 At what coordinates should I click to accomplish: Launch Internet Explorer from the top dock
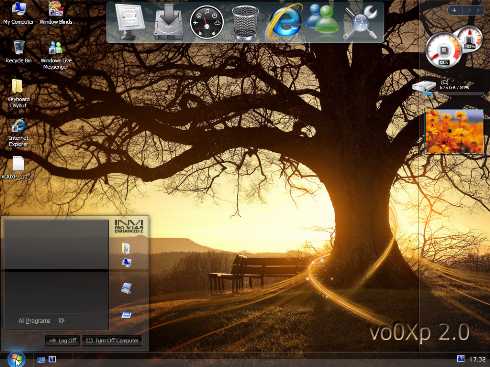coord(284,22)
